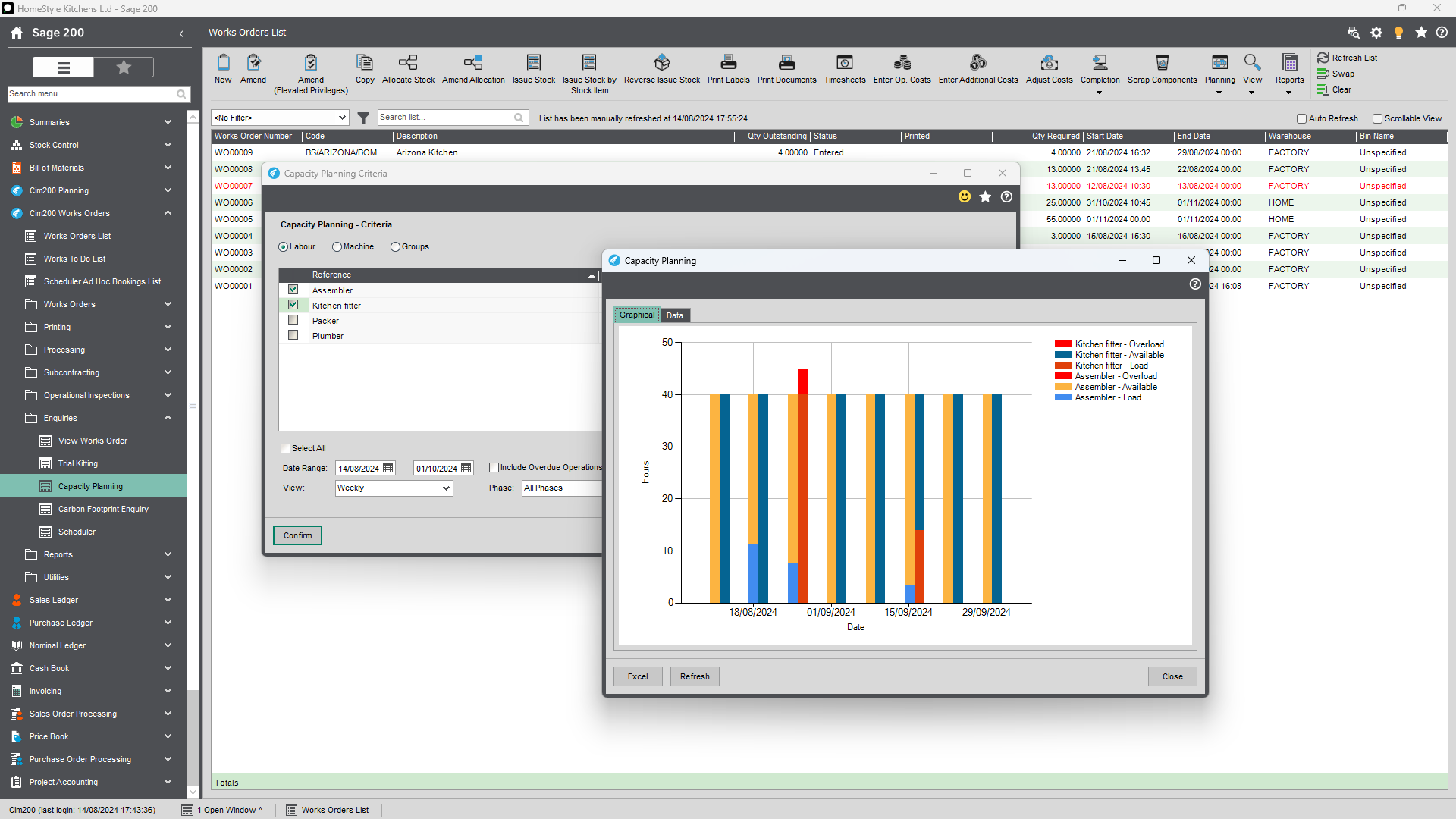Click Assembler - Load legend swatch

(1062, 397)
